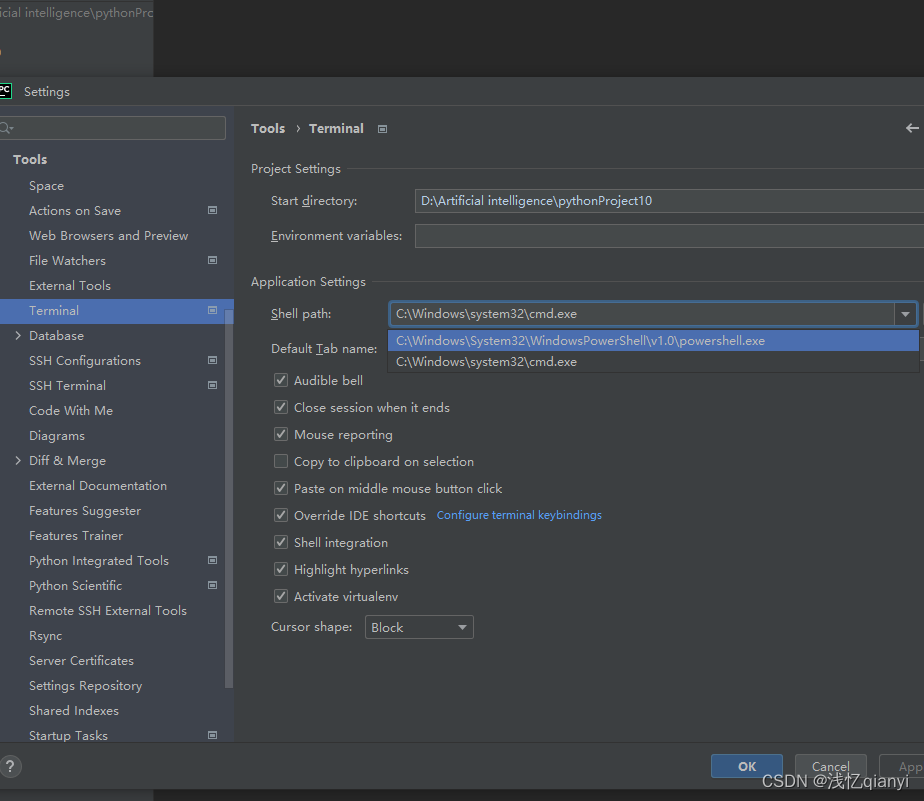Screen dimensions: 924x801
Task: Click the back arrow in the top right
Action: [911, 128]
